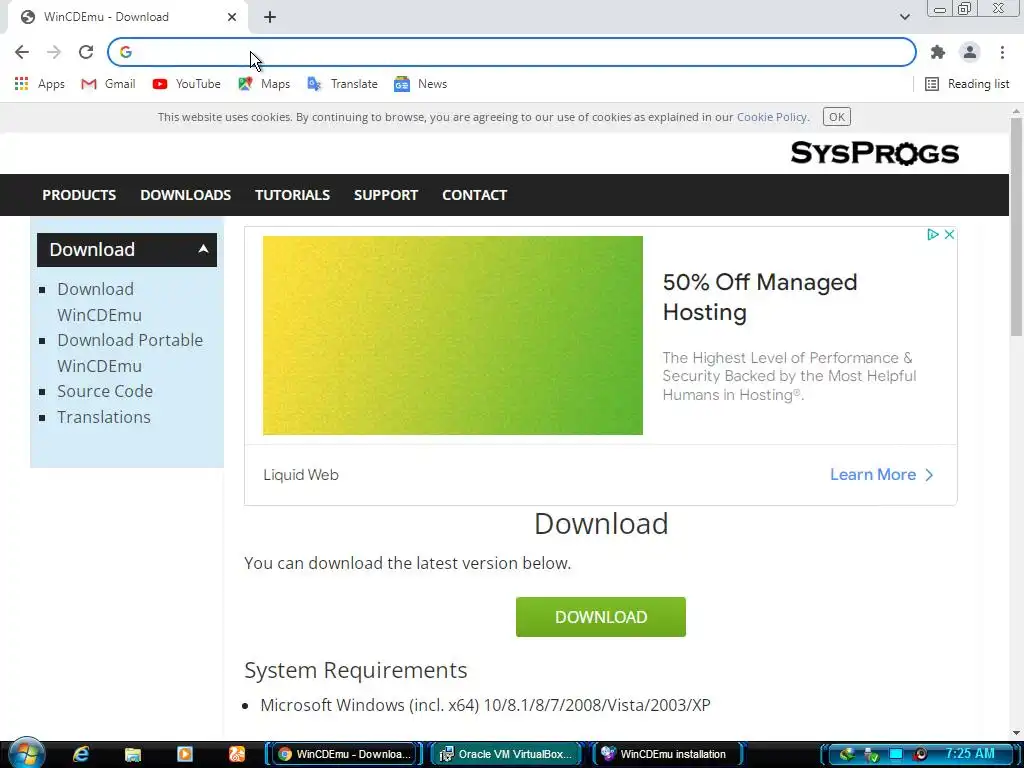The height and width of the screenshot is (768, 1024).
Task: Click the safely remove hardware tray icon
Action: pos(871,755)
